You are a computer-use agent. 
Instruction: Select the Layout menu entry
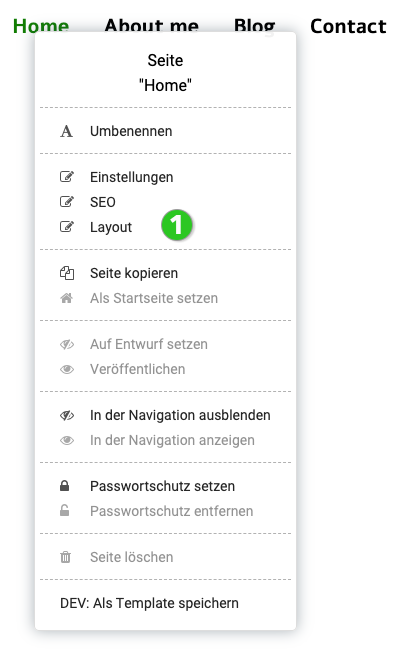[x=111, y=227]
